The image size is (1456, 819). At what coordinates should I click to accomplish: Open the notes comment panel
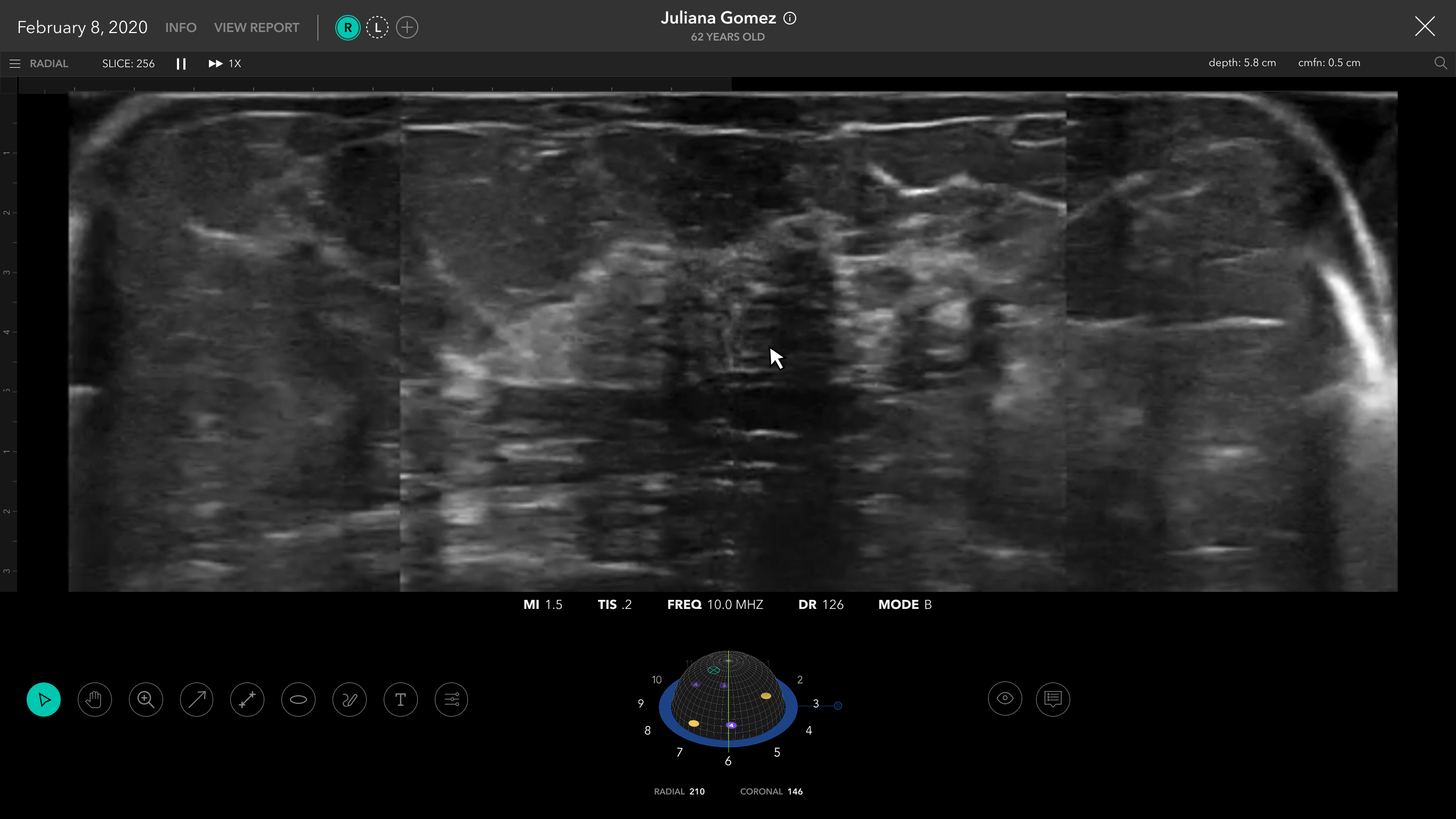[1053, 698]
